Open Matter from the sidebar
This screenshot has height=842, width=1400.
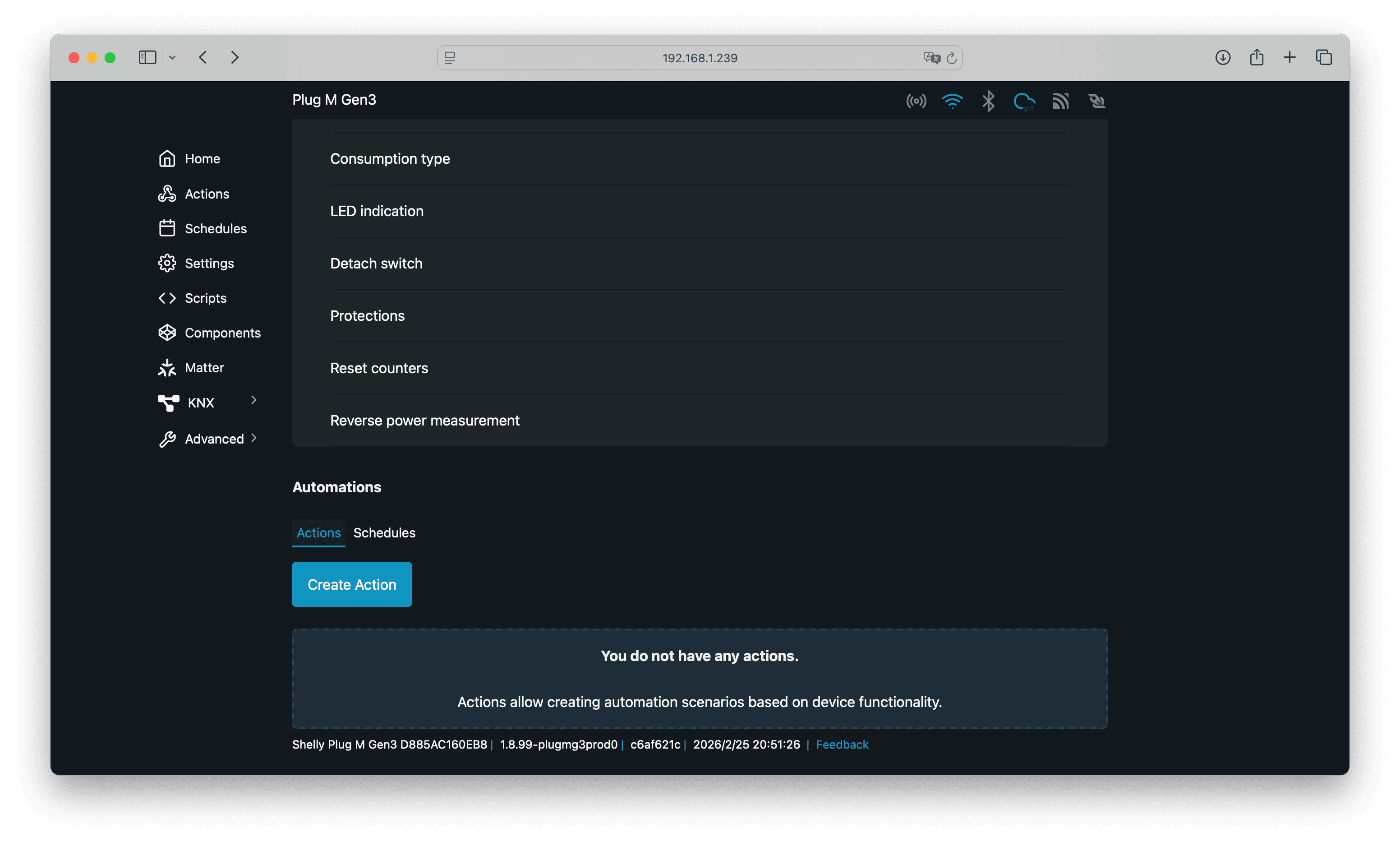[x=203, y=368]
